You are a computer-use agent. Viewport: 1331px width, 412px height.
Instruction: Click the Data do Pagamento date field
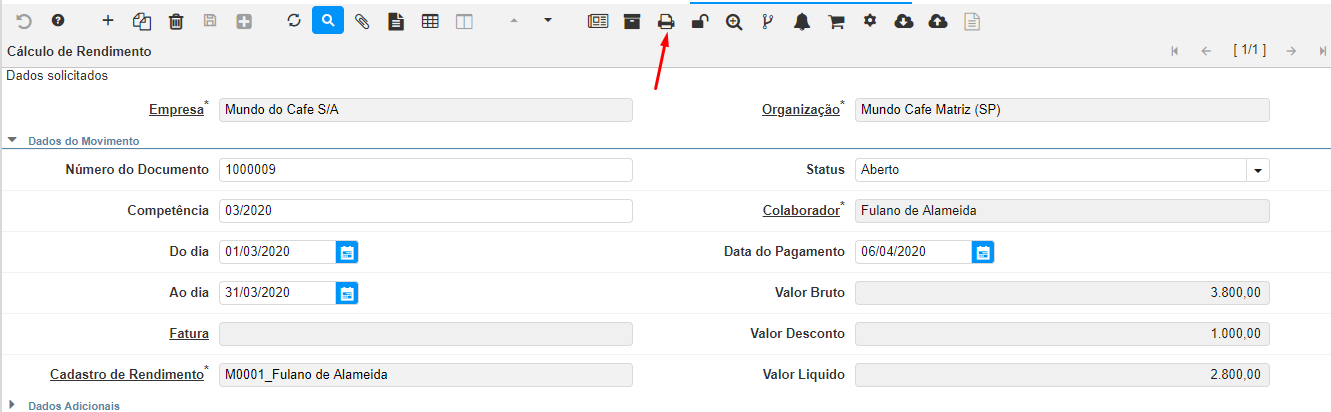point(913,252)
